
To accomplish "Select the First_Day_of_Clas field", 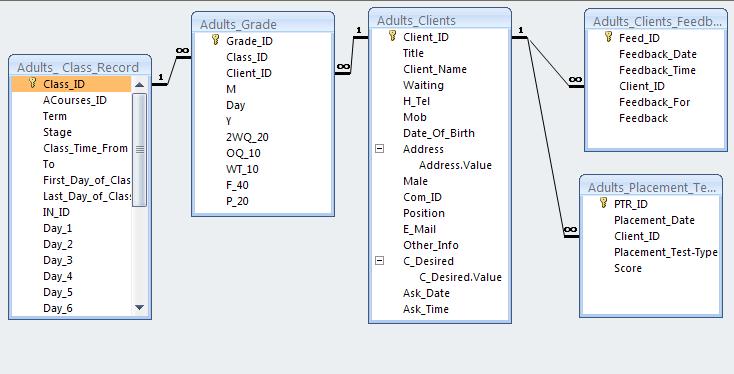I will coord(87,180).
